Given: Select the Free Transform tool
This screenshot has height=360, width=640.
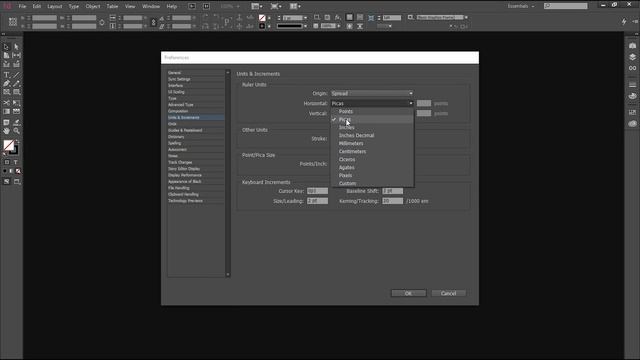Looking at the screenshot, I should (16, 103).
